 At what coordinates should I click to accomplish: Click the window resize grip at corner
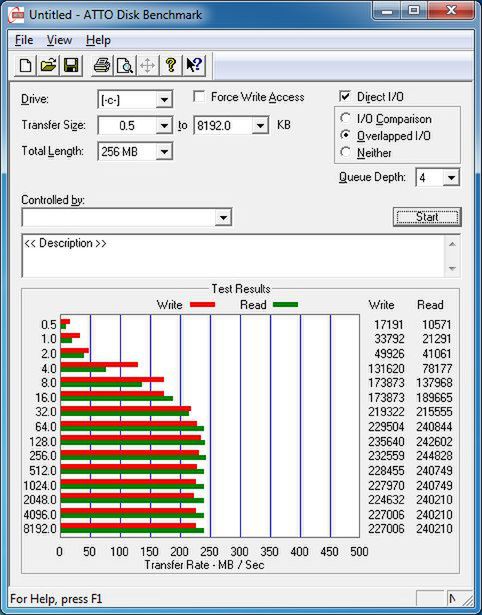tap(467, 599)
